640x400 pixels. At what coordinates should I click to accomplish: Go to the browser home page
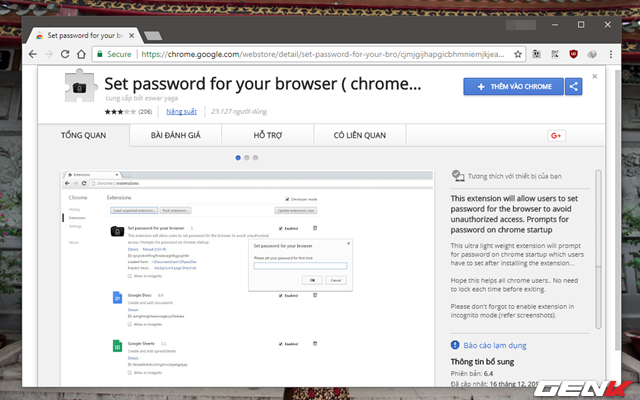[81, 54]
